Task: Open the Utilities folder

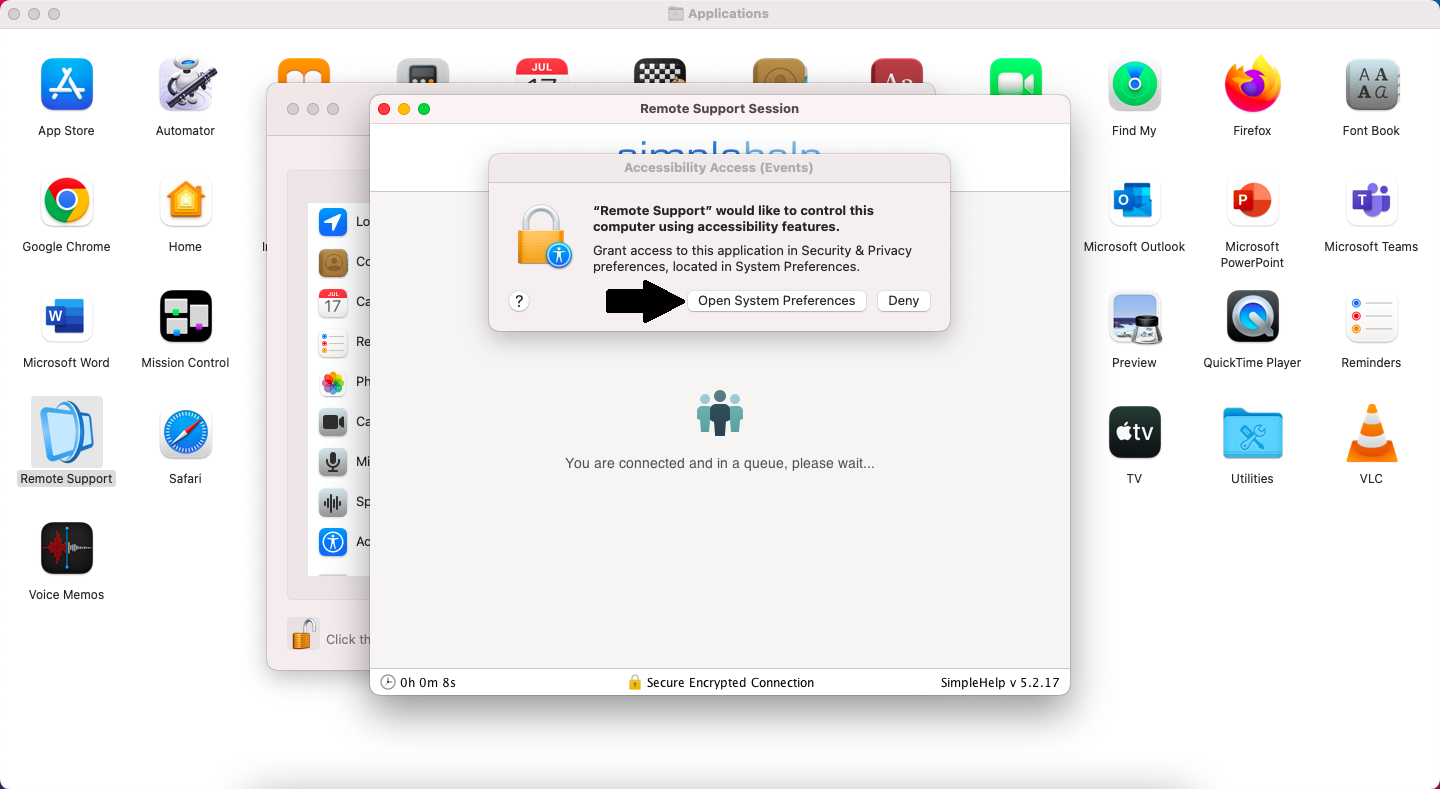Action: coord(1252,433)
